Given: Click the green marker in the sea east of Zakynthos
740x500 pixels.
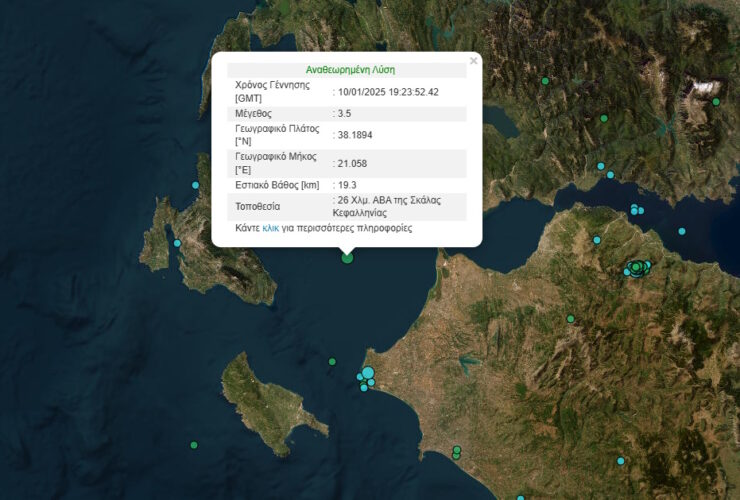Looking at the screenshot, I should pyautogui.click(x=333, y=362).
